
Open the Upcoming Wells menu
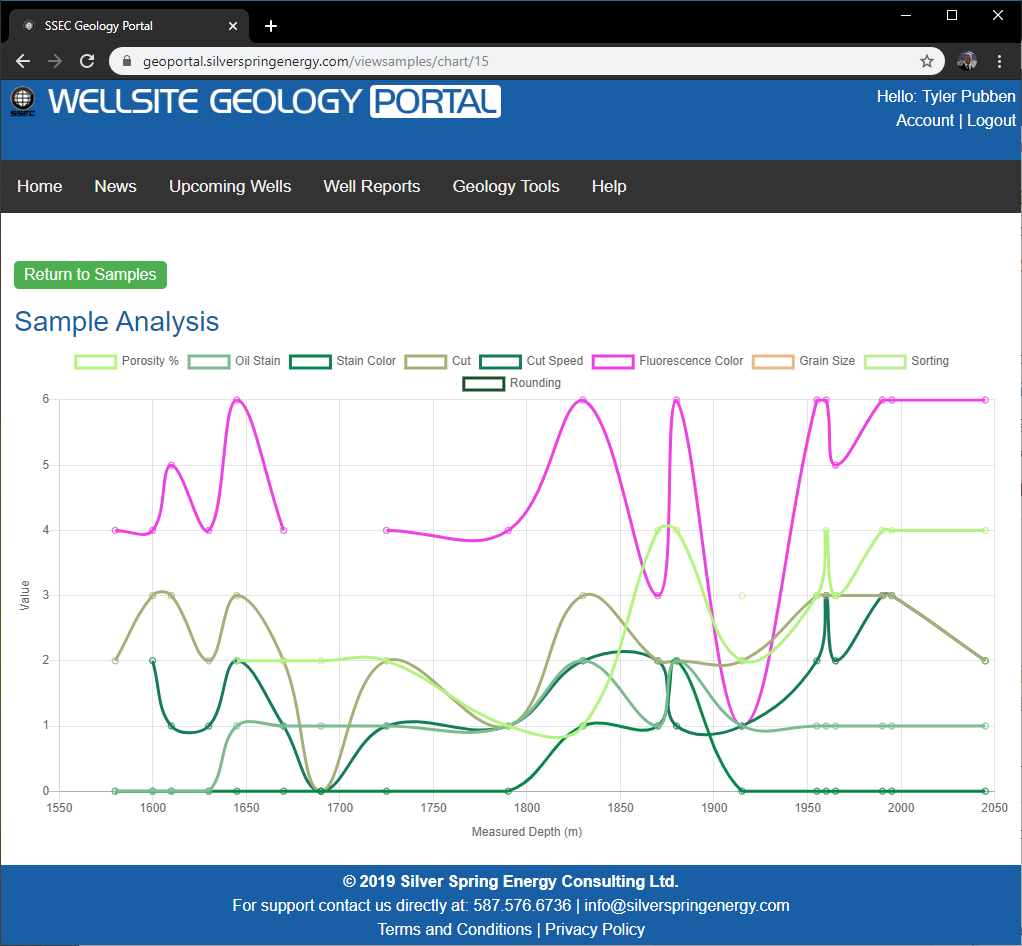230,186
